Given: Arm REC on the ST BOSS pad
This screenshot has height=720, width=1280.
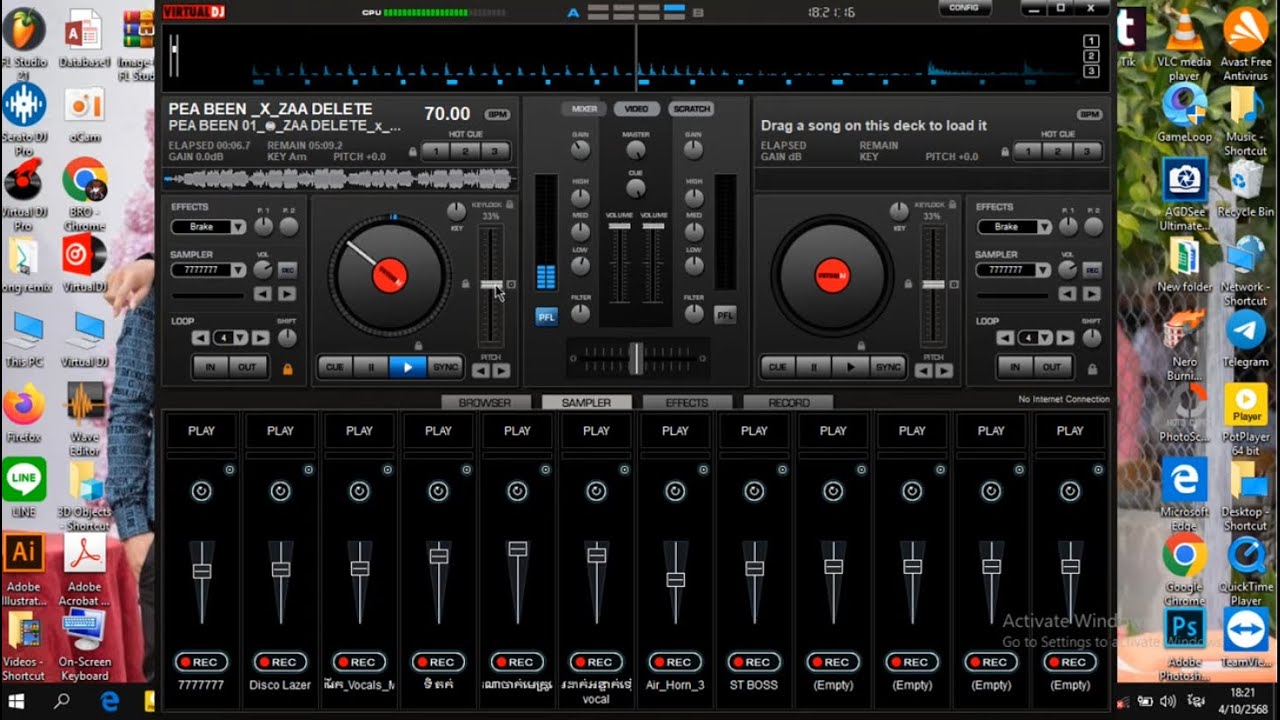Looking at the screenshot, I should [x=754, y=662].
